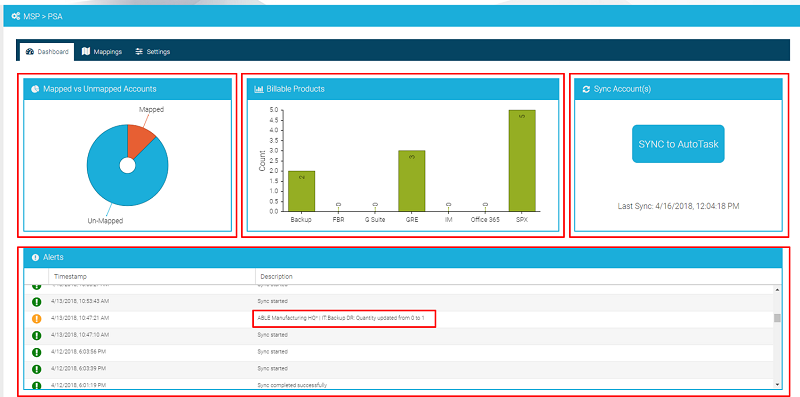Click the SPX bar in Billable Products
The height and width of the screenshot is (397, 800).
pyautogui.click(x=522, y=160)
